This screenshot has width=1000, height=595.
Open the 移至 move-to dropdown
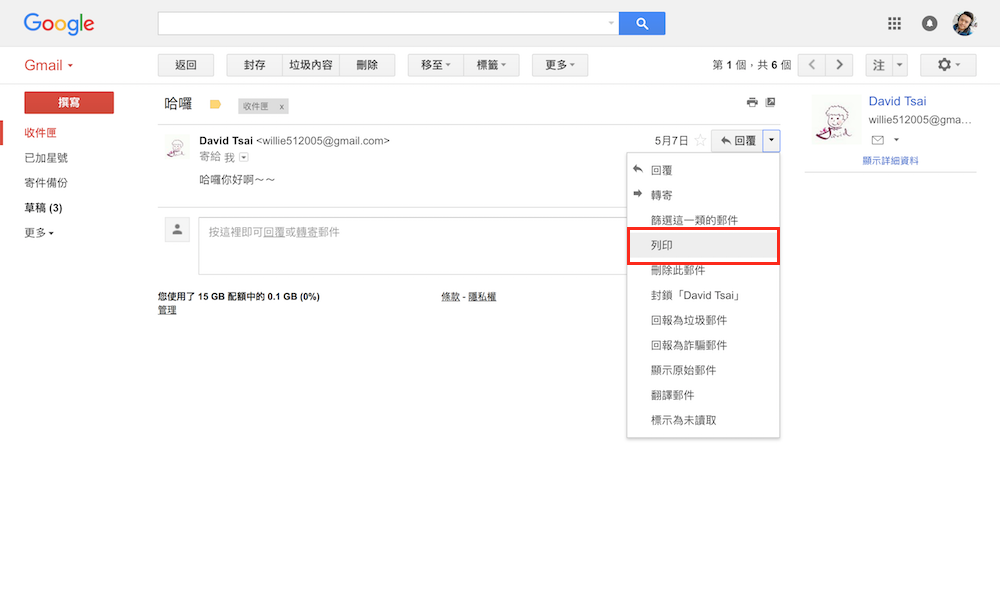pyautogui.click(x=436, y=65)
